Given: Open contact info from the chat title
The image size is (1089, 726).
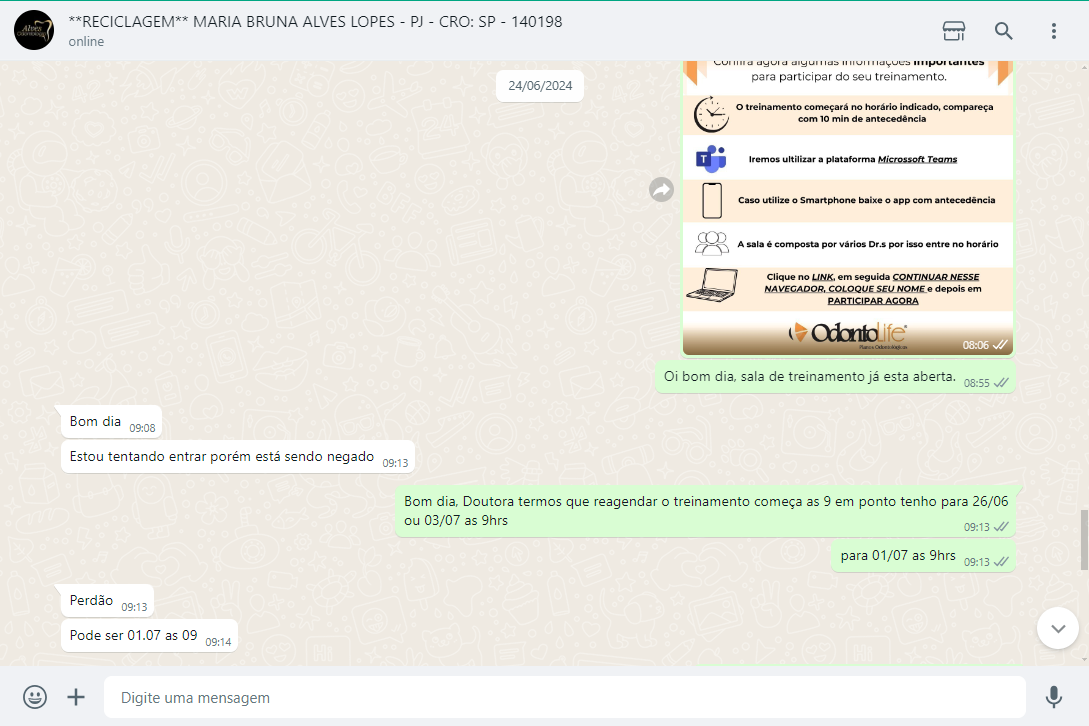Looking at the screenshot, I should (x=315, y=22).
